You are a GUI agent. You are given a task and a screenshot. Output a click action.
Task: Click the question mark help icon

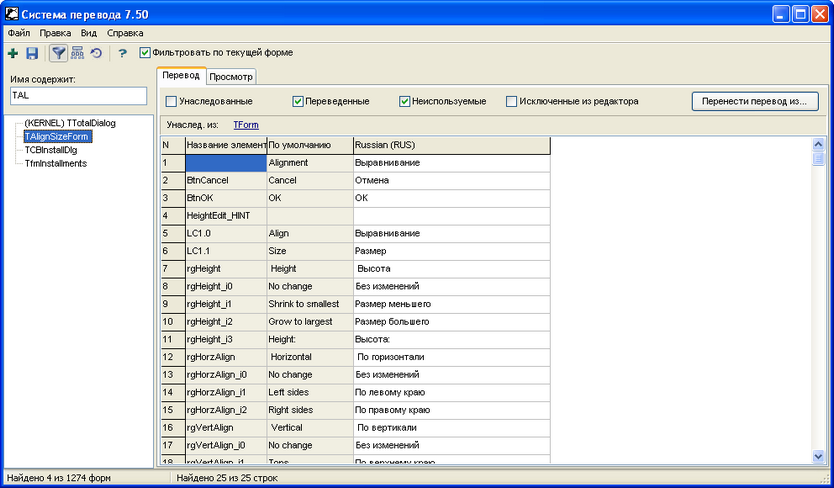click(x=122, y=53)
